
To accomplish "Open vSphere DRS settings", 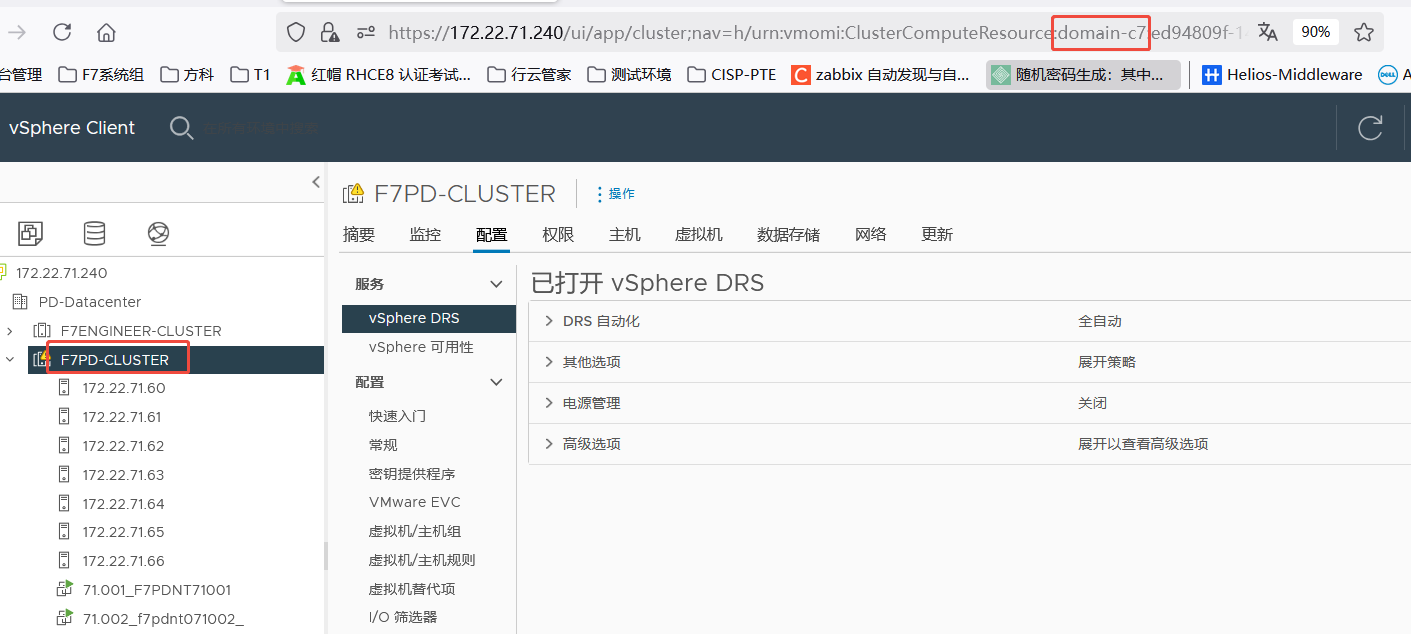I will [x=429, y=318].
